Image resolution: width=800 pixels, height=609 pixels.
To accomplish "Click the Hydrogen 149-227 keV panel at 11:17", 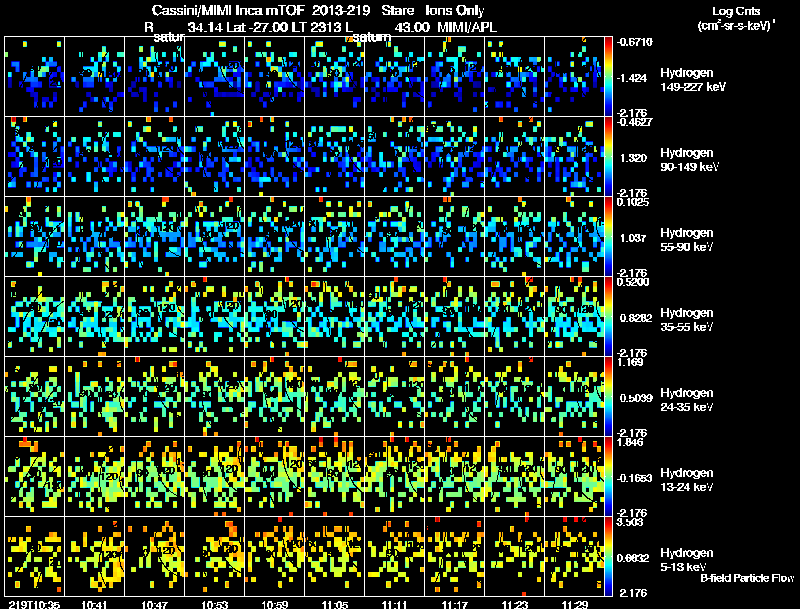I will pos(455,77).
